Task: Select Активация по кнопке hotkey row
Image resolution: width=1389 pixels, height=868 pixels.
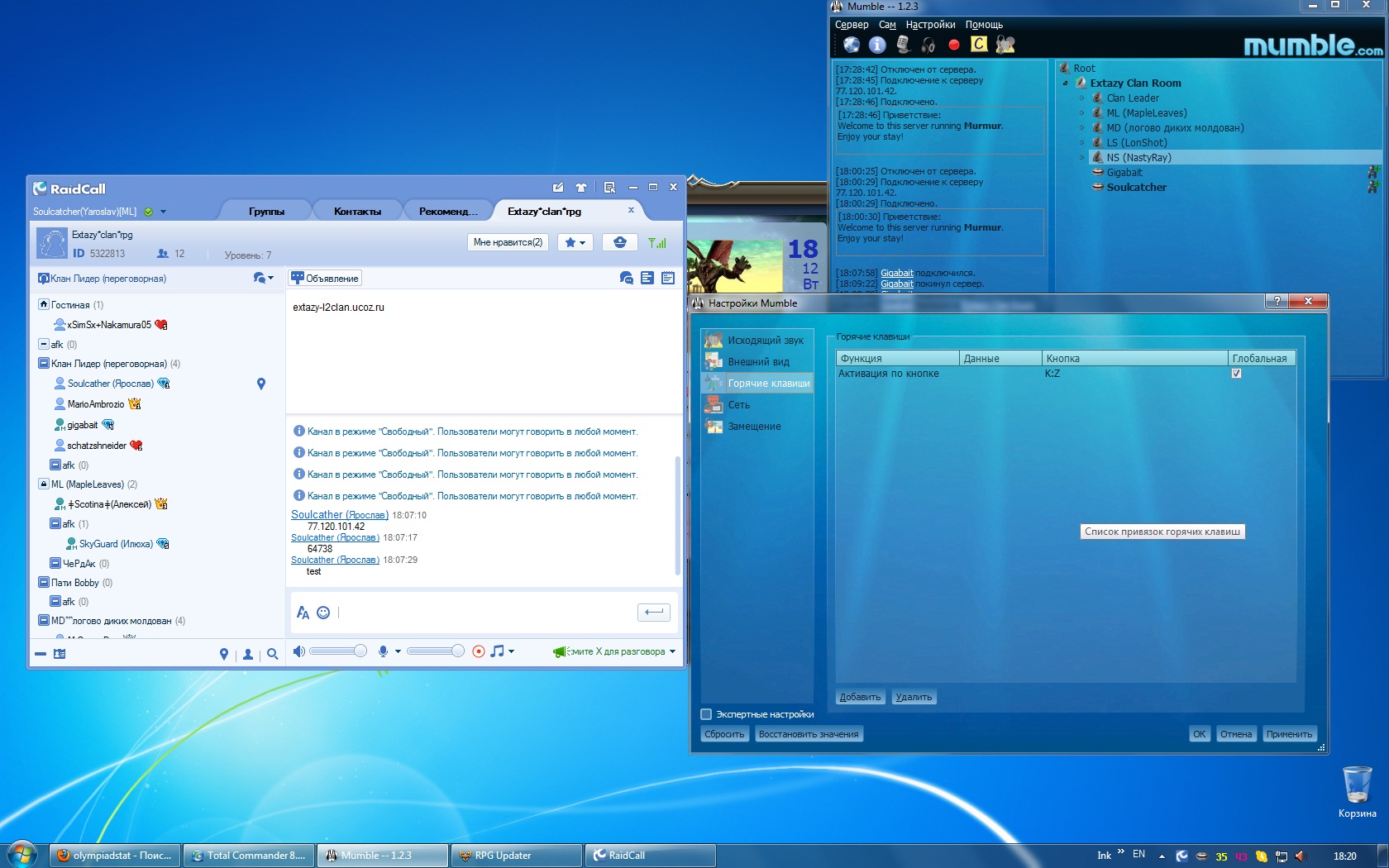Action: pos(1067,374)
